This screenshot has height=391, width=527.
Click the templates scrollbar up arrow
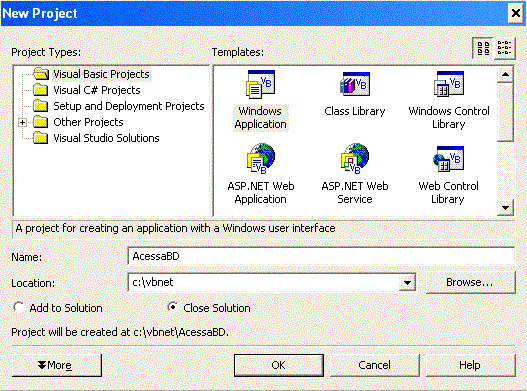(505, 74)
